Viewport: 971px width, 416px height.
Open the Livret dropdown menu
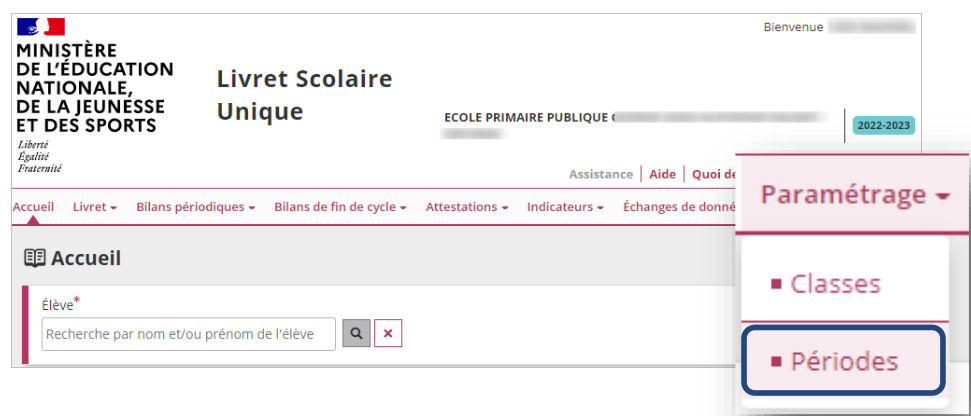95,207
